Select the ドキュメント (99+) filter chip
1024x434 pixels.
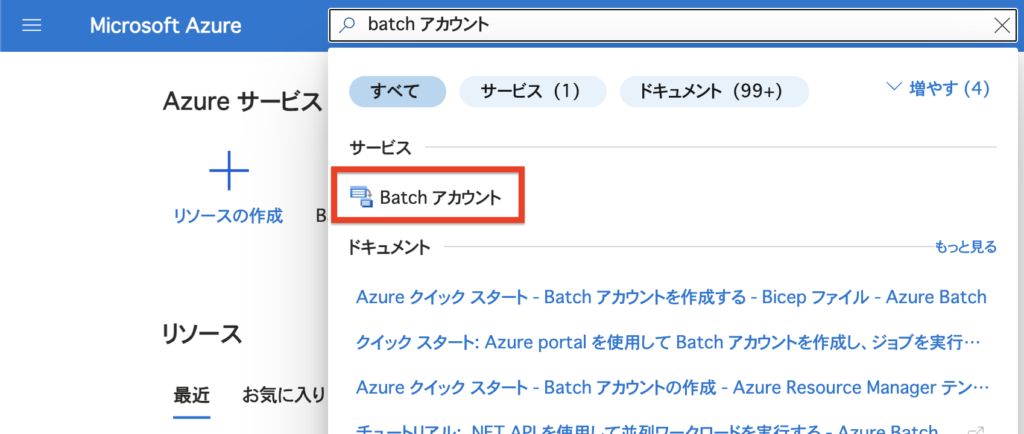pos(714,91)
